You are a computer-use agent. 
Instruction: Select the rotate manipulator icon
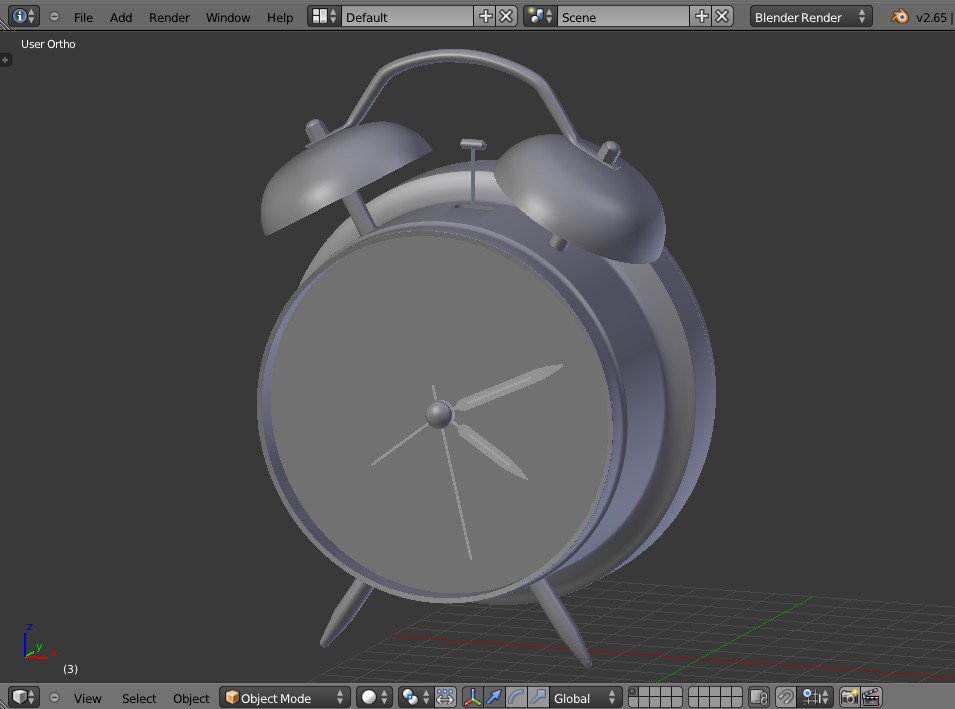(x=516, y=697)
